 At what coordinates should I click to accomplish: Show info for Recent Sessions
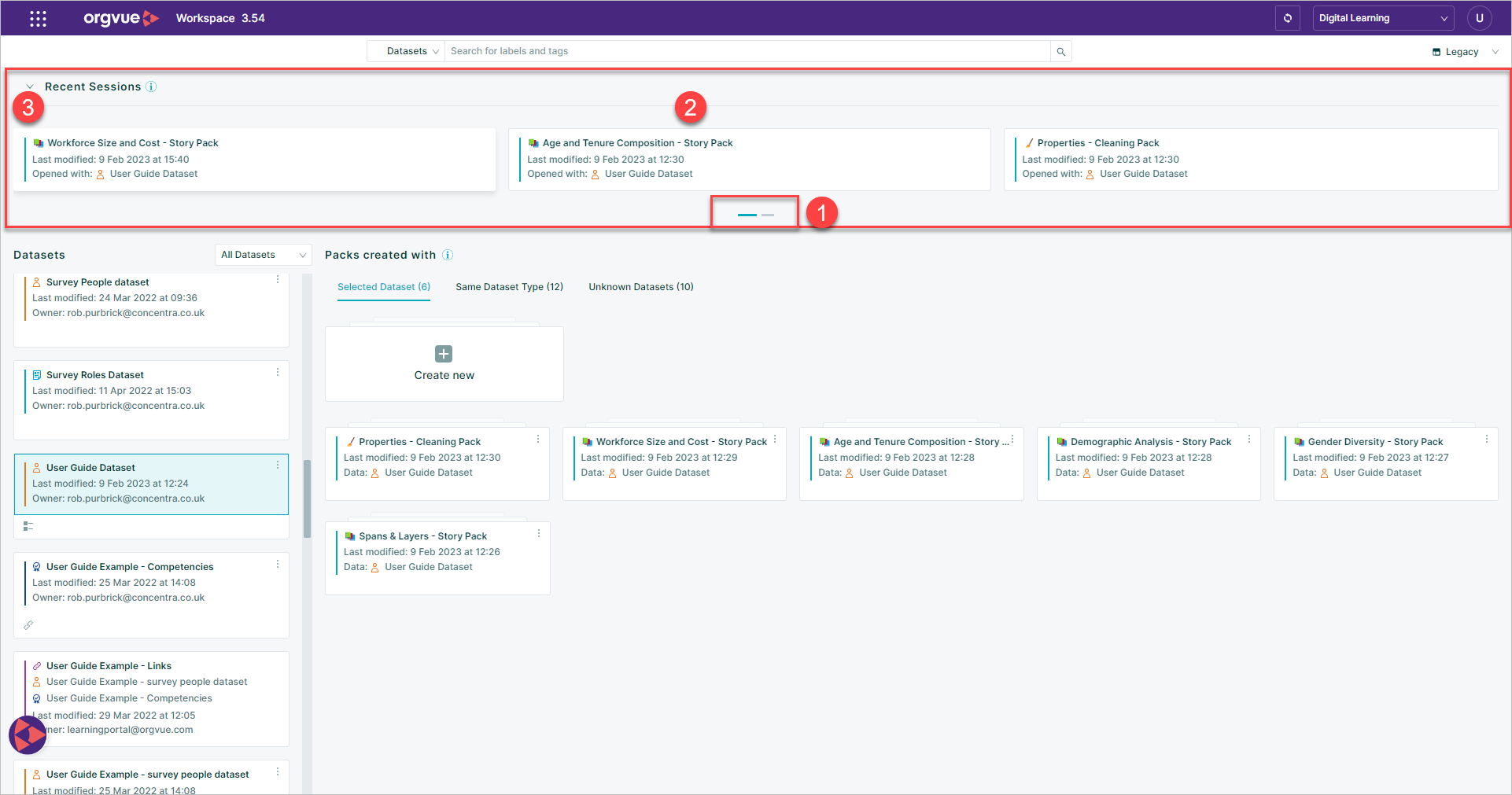[151, 86]
